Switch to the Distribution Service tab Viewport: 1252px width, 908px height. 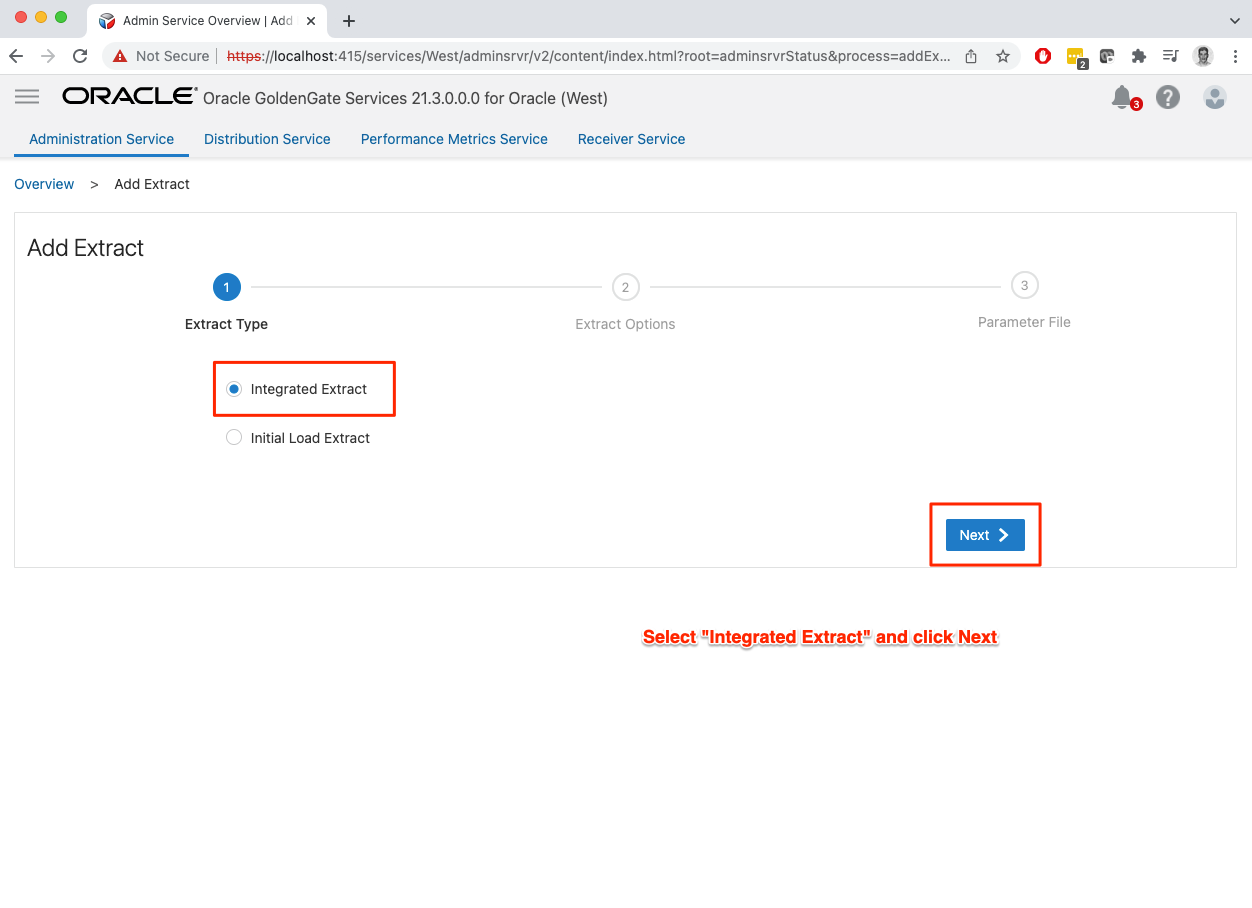tap(267, 139)
